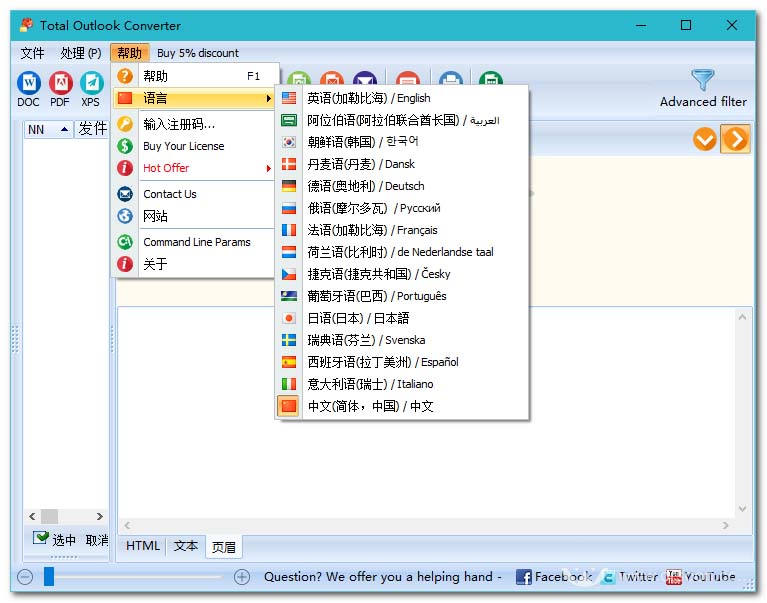Select Contact Us menu entry
767x603 pixels.
click(x=195, y=194)
